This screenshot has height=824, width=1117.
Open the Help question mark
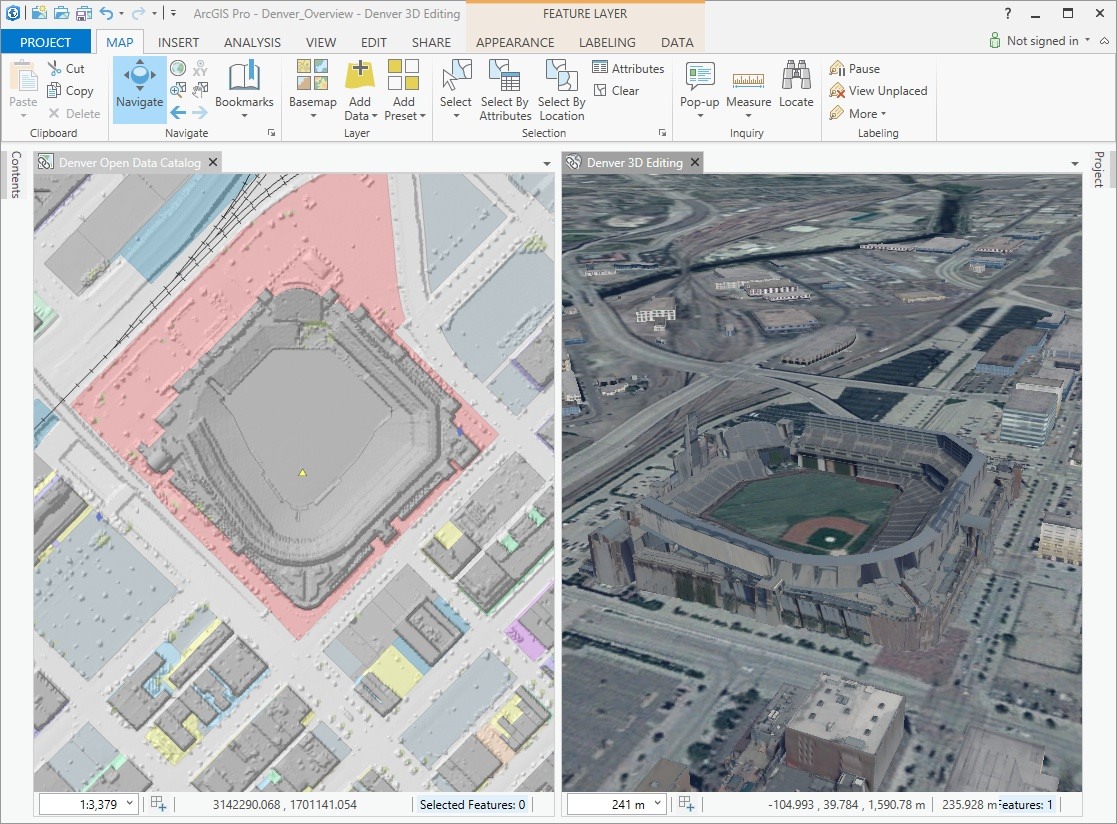[1007, 13]
